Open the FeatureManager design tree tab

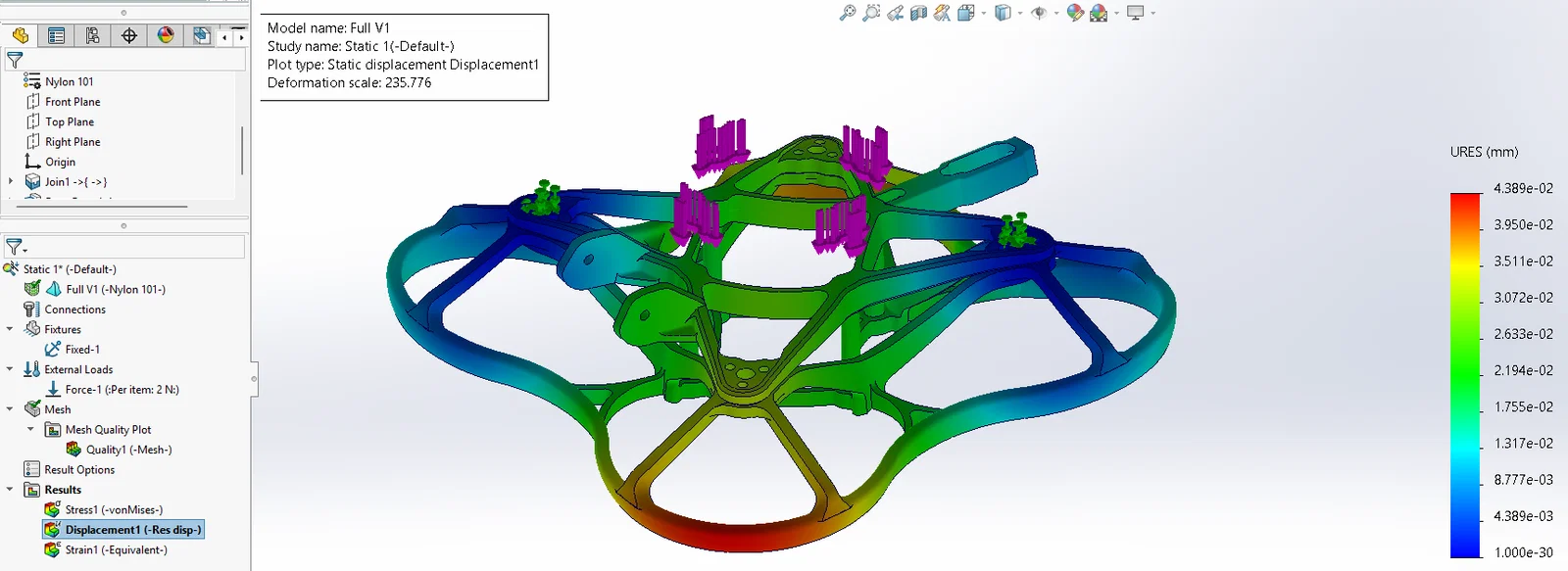(x=21, y=35)
